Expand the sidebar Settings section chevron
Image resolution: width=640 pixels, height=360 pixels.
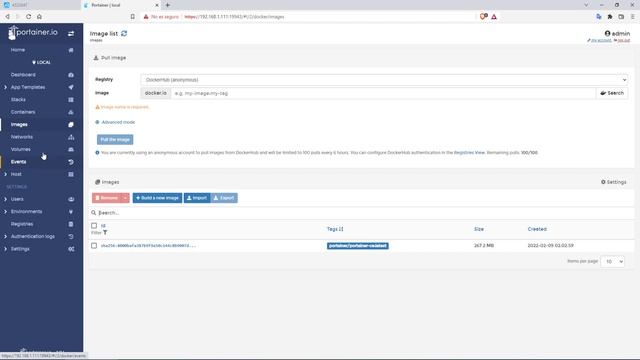point(5,249)
